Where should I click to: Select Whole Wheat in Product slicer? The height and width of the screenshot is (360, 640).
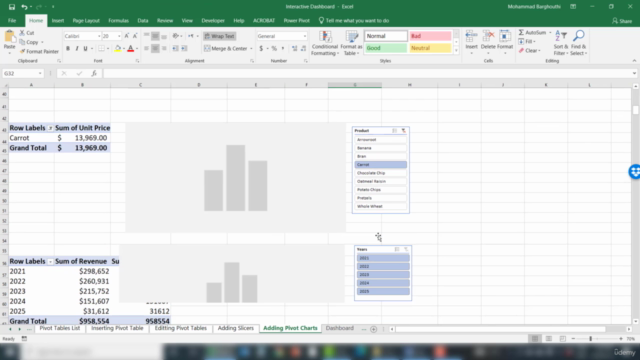[x=380, y=206]
